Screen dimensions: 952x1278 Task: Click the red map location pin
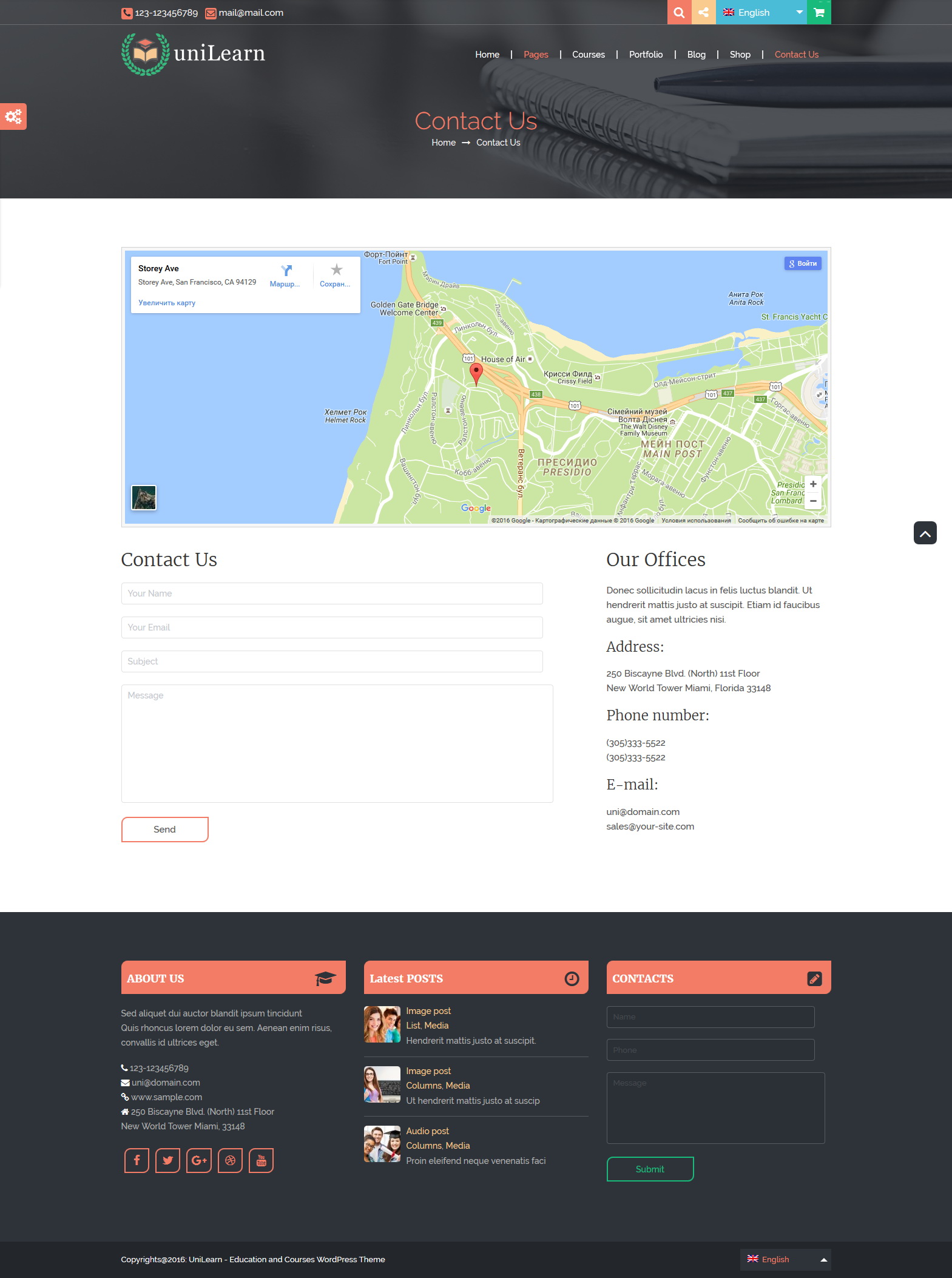click(x=476, y=374)
